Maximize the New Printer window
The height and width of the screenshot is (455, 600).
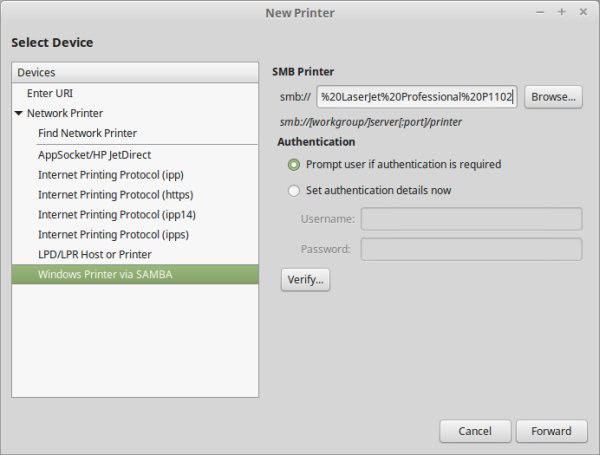[x=561, y=12]
